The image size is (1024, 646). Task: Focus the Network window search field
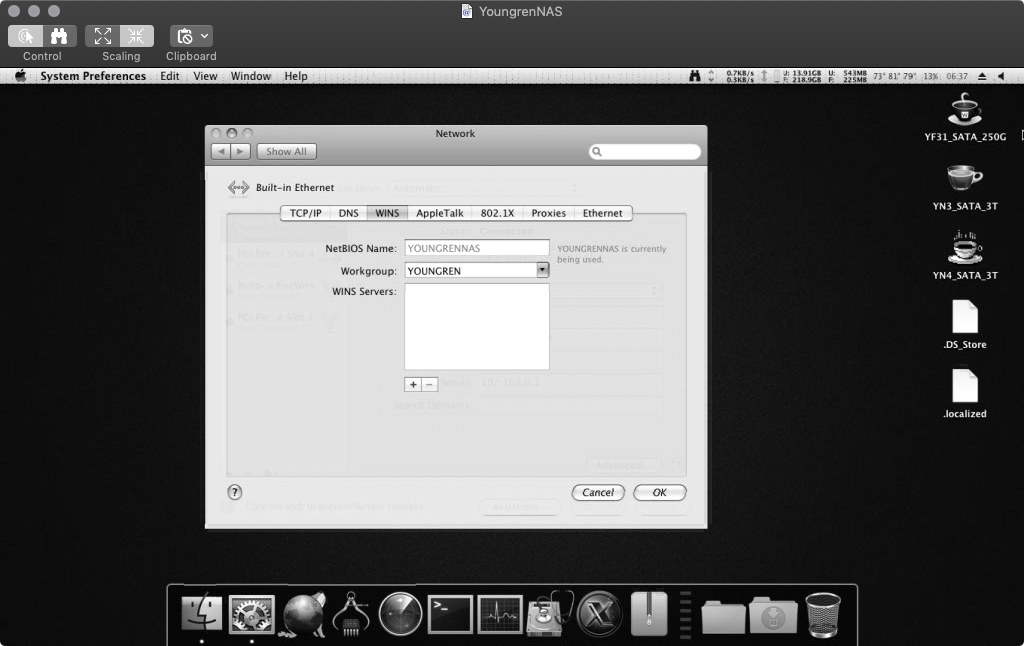tap(645, 152)
